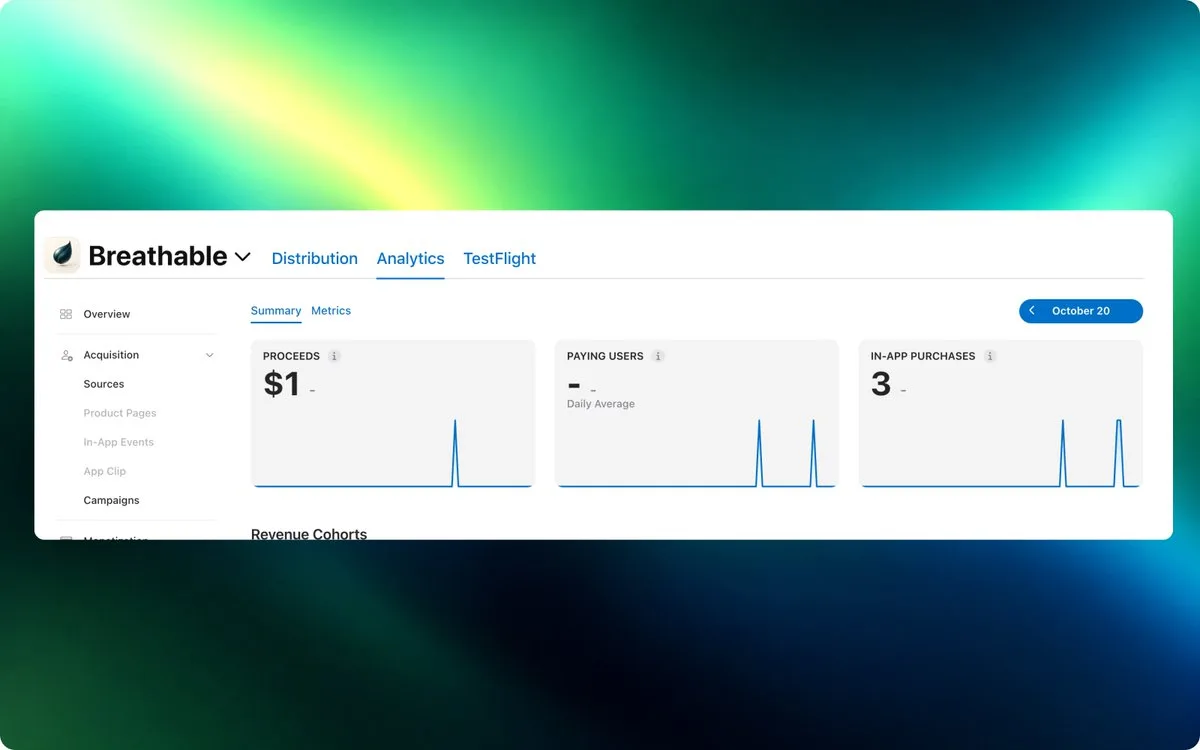Open Overview in the sidebar

[x=107, y=314]
